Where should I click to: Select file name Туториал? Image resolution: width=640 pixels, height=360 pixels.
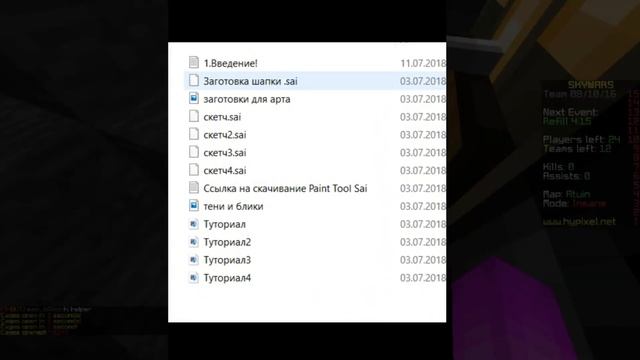click(224, 224)
